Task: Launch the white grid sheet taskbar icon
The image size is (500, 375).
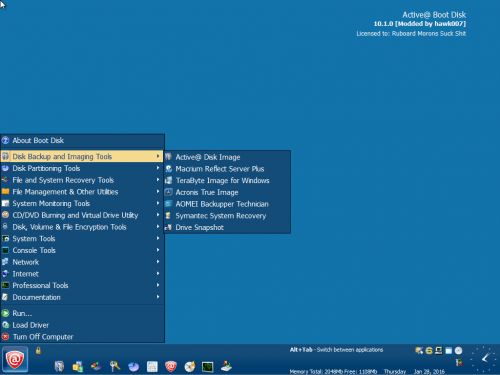Action: point(152,367)
